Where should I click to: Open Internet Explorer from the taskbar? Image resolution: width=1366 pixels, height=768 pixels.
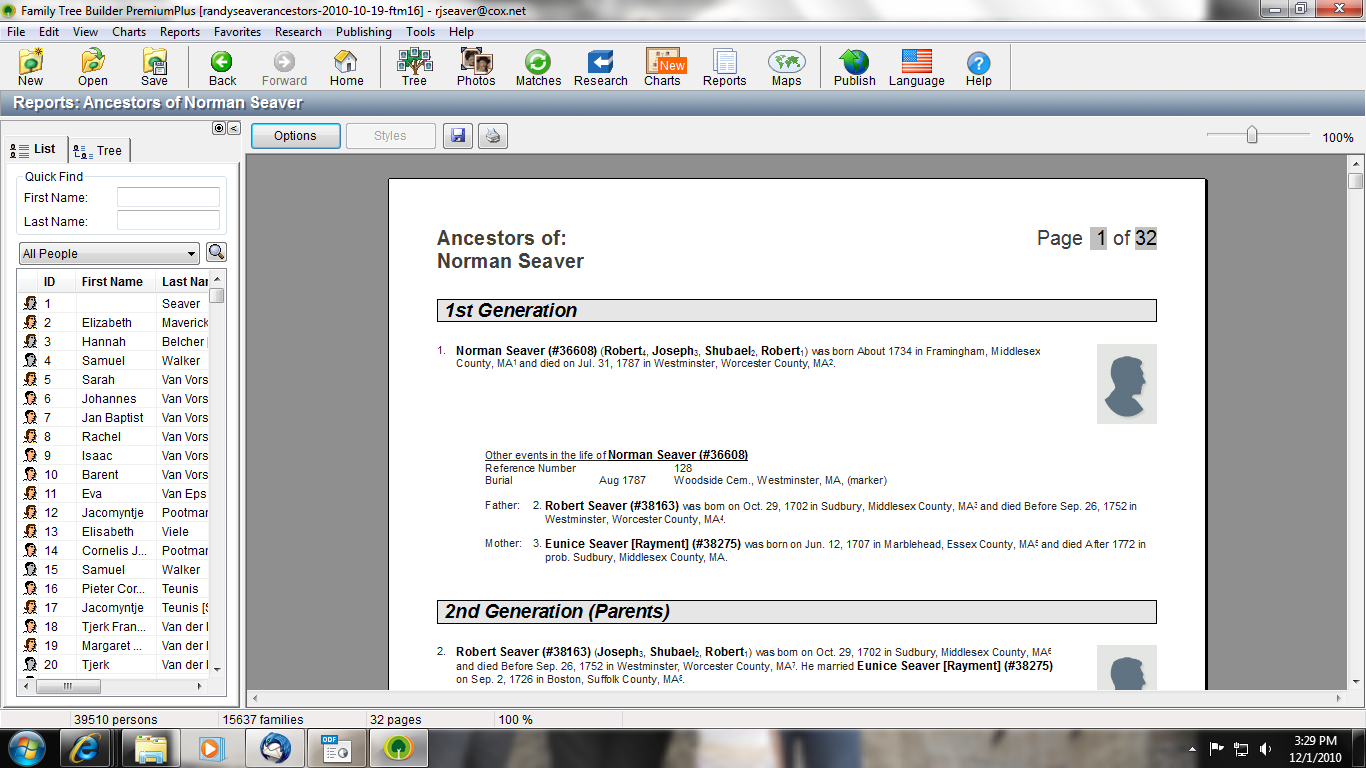[87, 748]
